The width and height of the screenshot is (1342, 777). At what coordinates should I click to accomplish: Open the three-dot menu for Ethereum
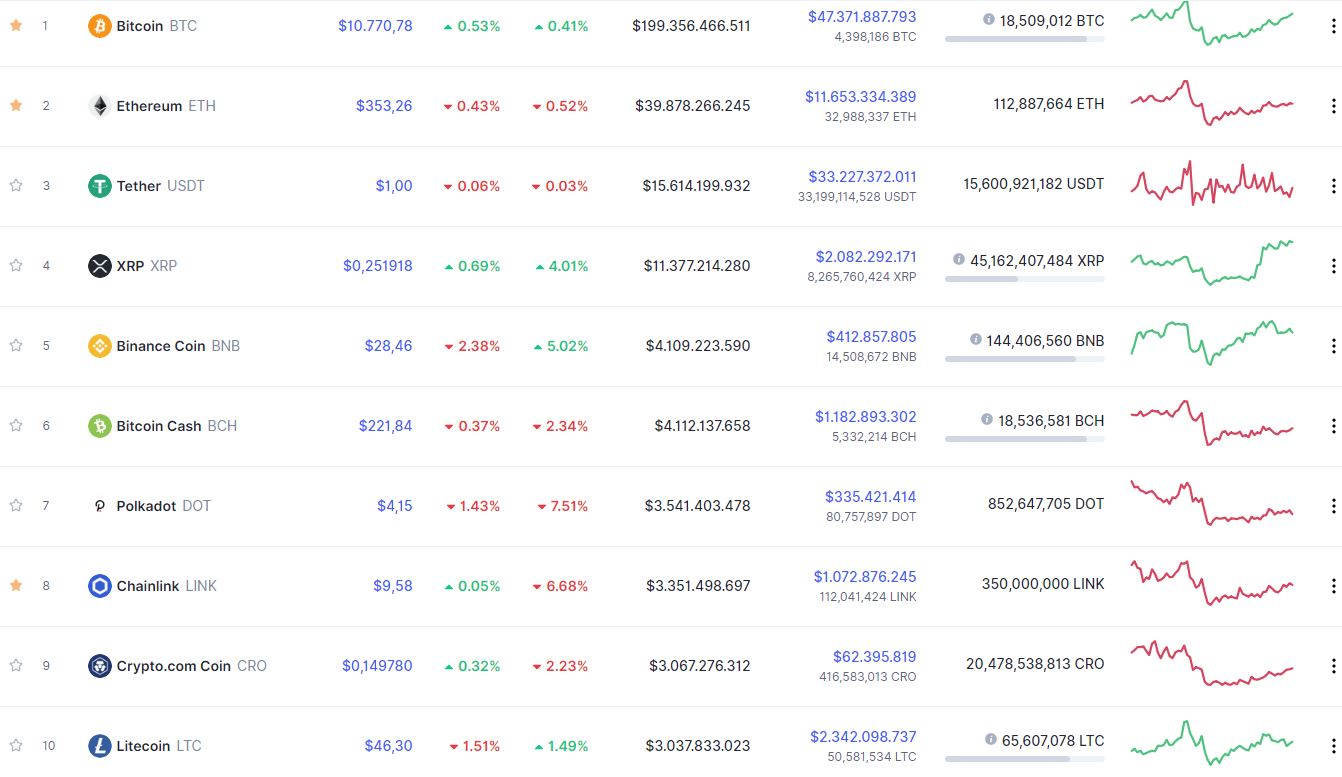pyautogui.click(x=1333, y=106)
